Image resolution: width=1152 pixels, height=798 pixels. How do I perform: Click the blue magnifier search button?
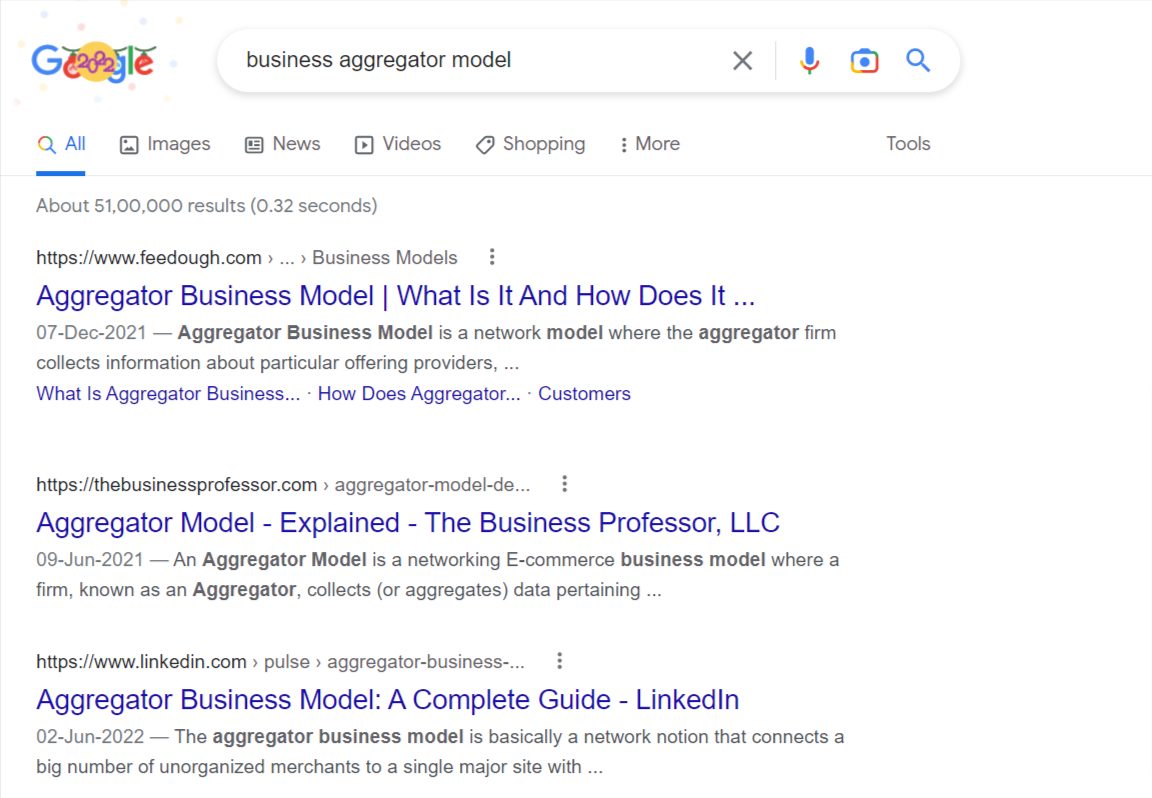[918, 60]
